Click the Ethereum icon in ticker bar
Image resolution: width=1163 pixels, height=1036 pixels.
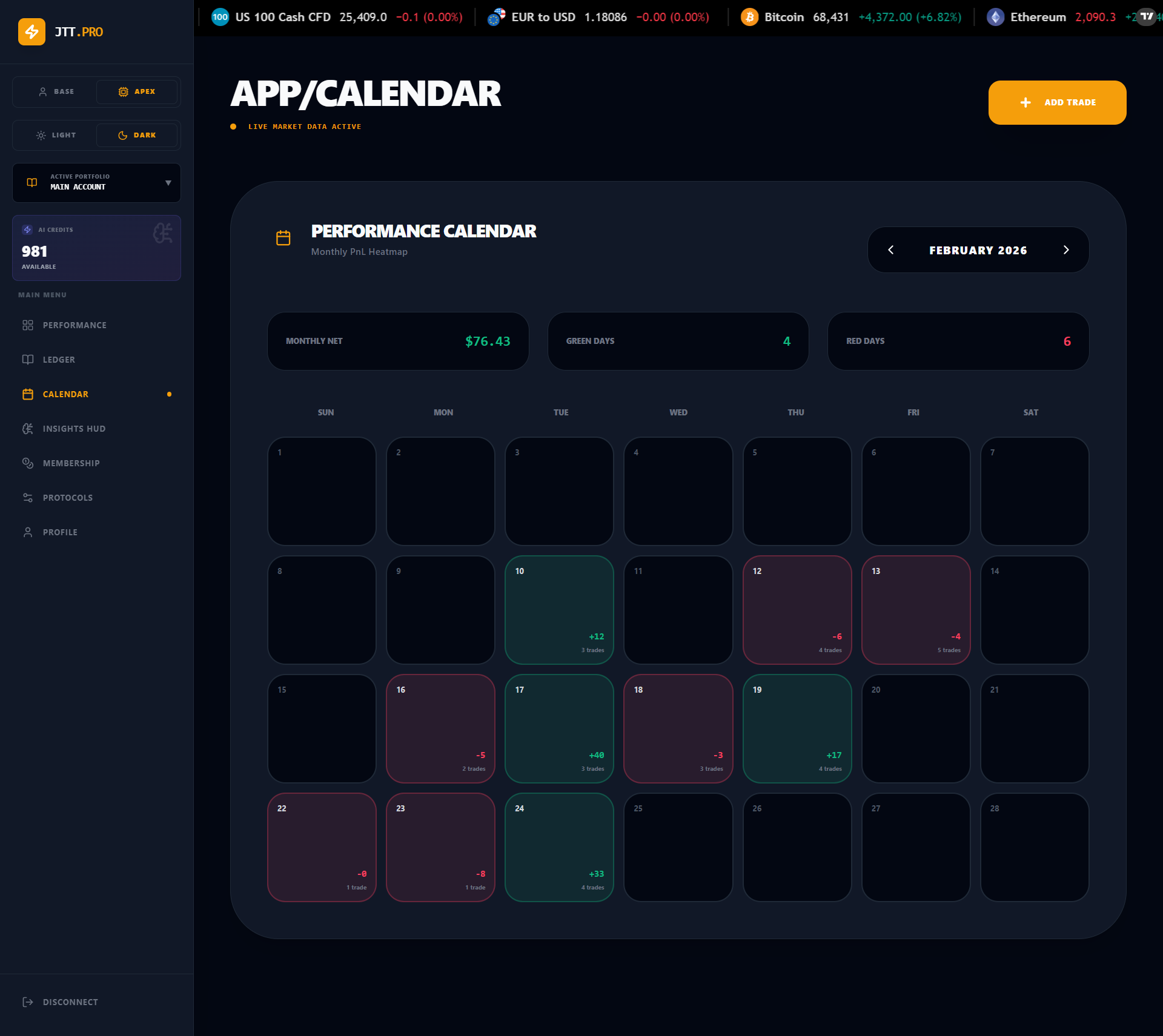click(995, 17)
